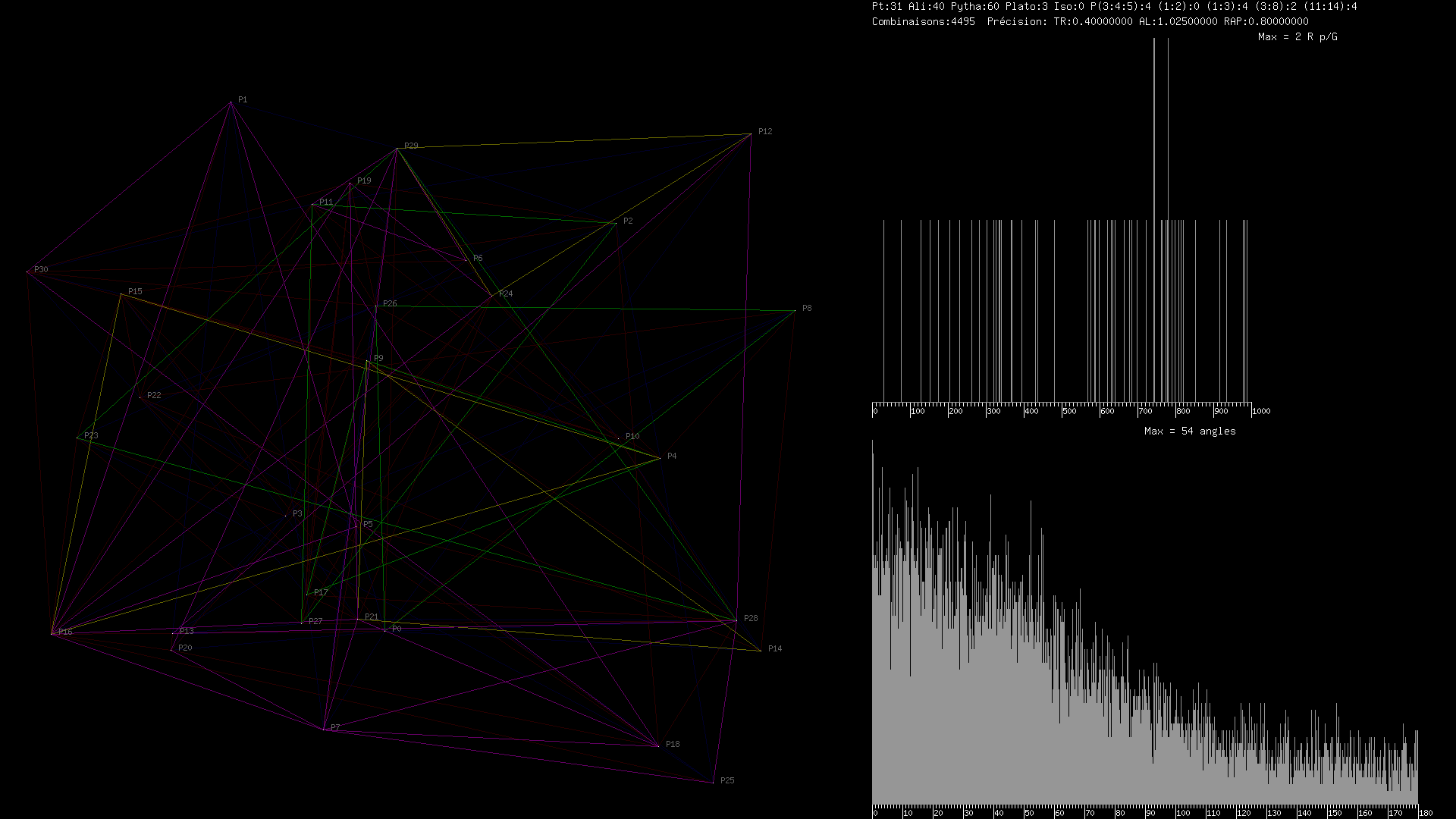
Task: Click the 'TR:0.40000000' precision value
Action: click(x=1094, y=22)
